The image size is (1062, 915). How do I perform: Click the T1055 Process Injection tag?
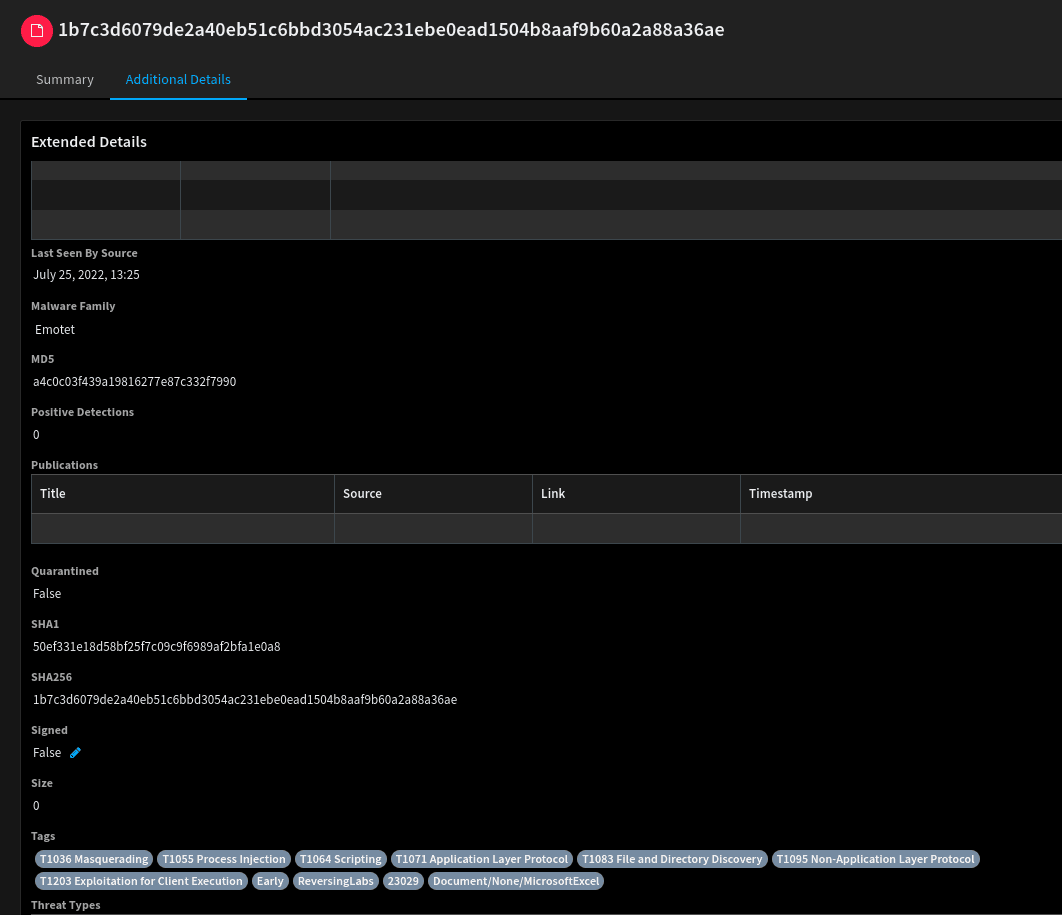223,858
